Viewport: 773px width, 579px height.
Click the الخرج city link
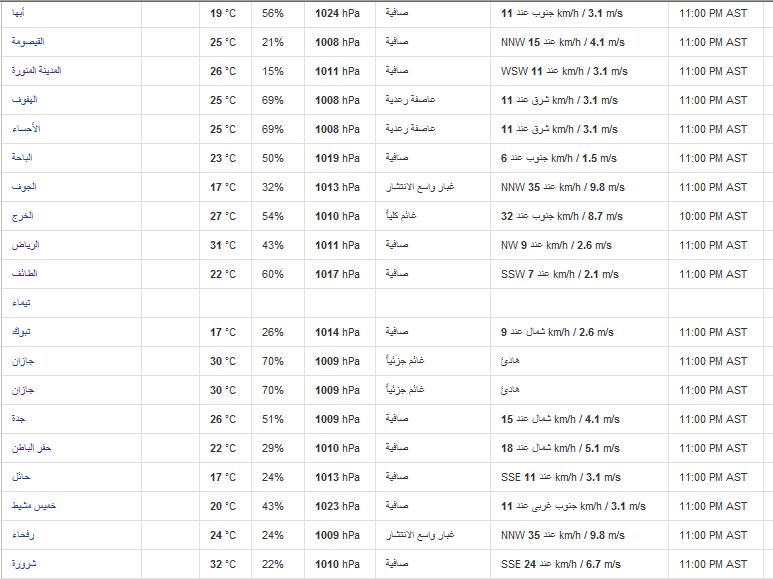pos(23,216)
